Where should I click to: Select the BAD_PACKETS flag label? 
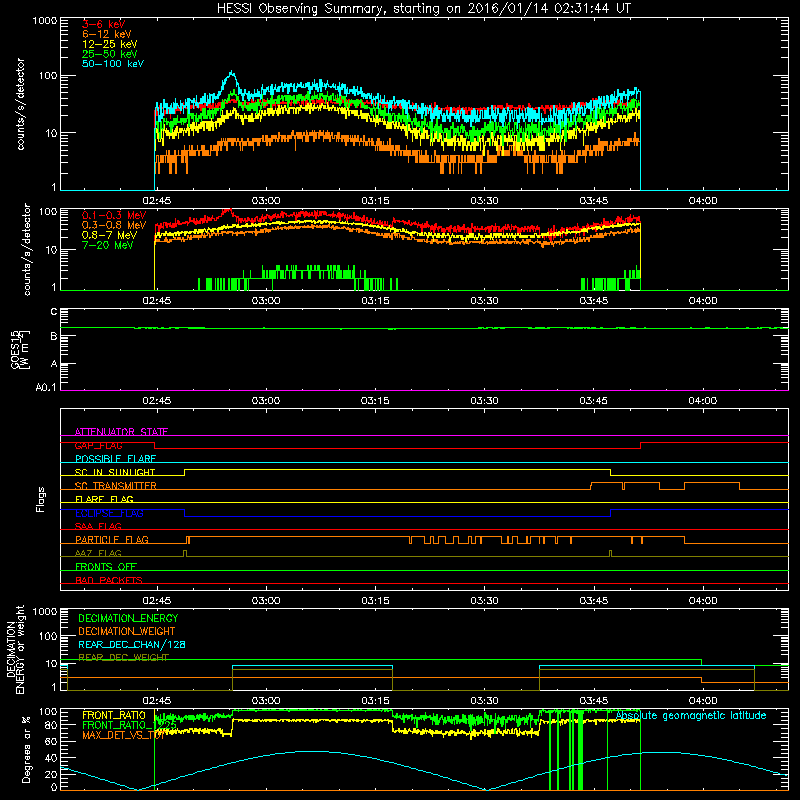(109, 580)
